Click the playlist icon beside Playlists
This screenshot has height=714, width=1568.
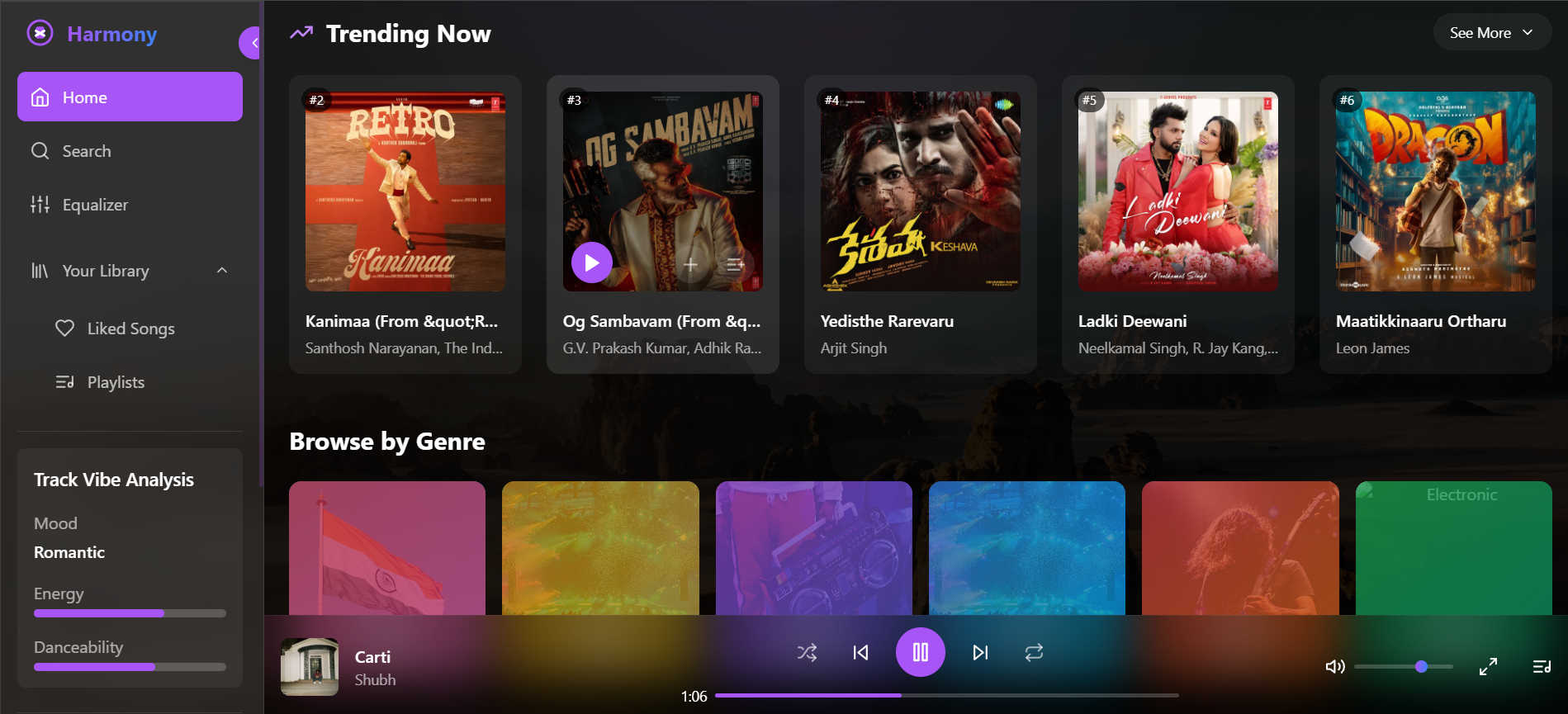64,382
